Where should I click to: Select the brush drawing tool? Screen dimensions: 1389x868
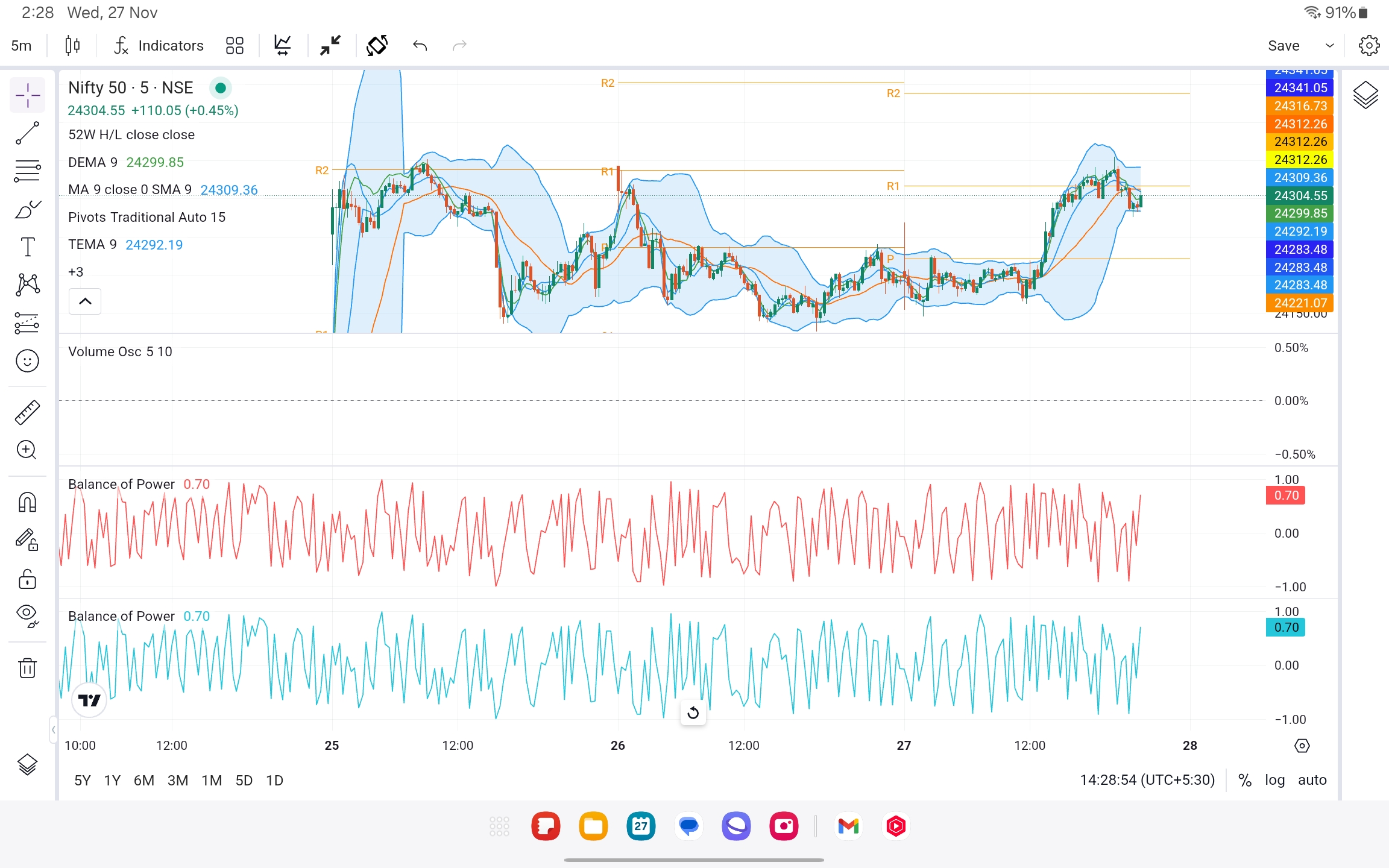coord(27,210)
